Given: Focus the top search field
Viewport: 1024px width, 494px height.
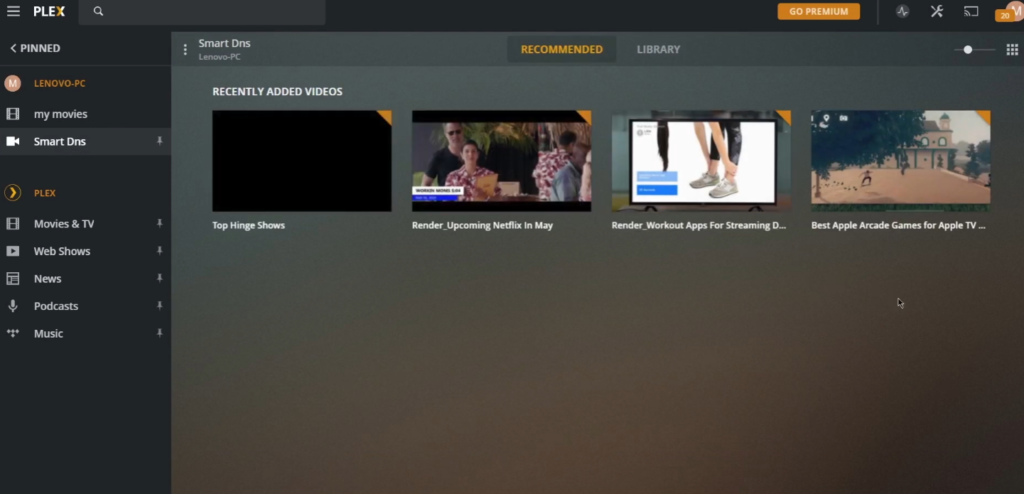Looking at the screenshot, I should click(x=202, y=12).
